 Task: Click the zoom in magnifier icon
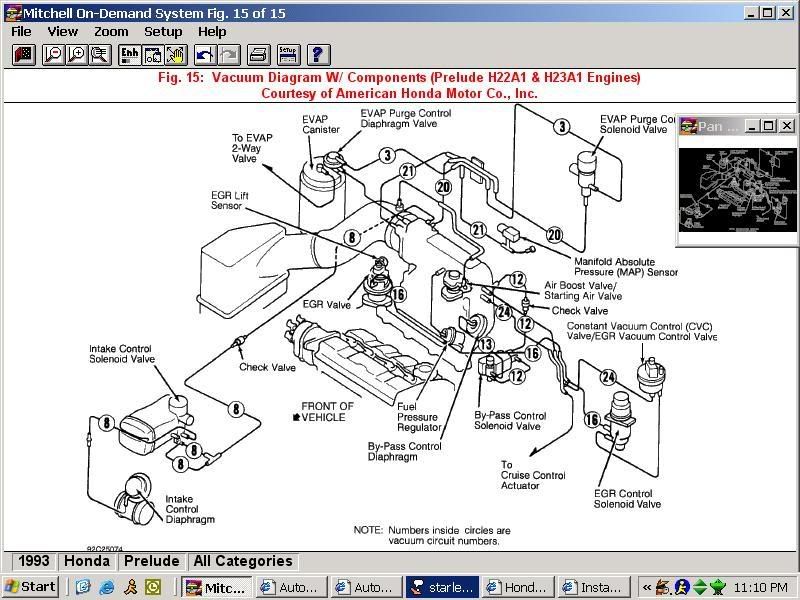click(x=77, y=55)
